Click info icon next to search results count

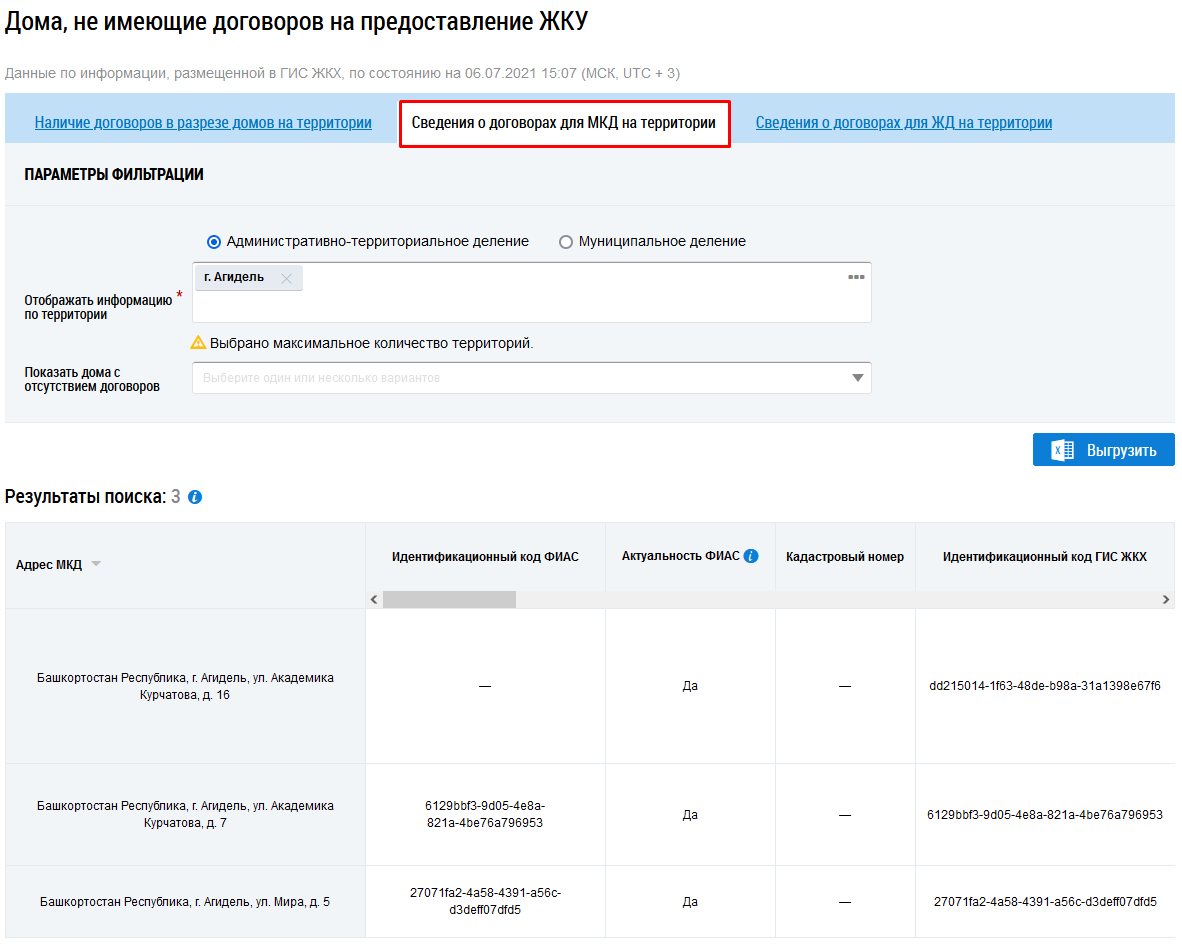tap(194, 497)
